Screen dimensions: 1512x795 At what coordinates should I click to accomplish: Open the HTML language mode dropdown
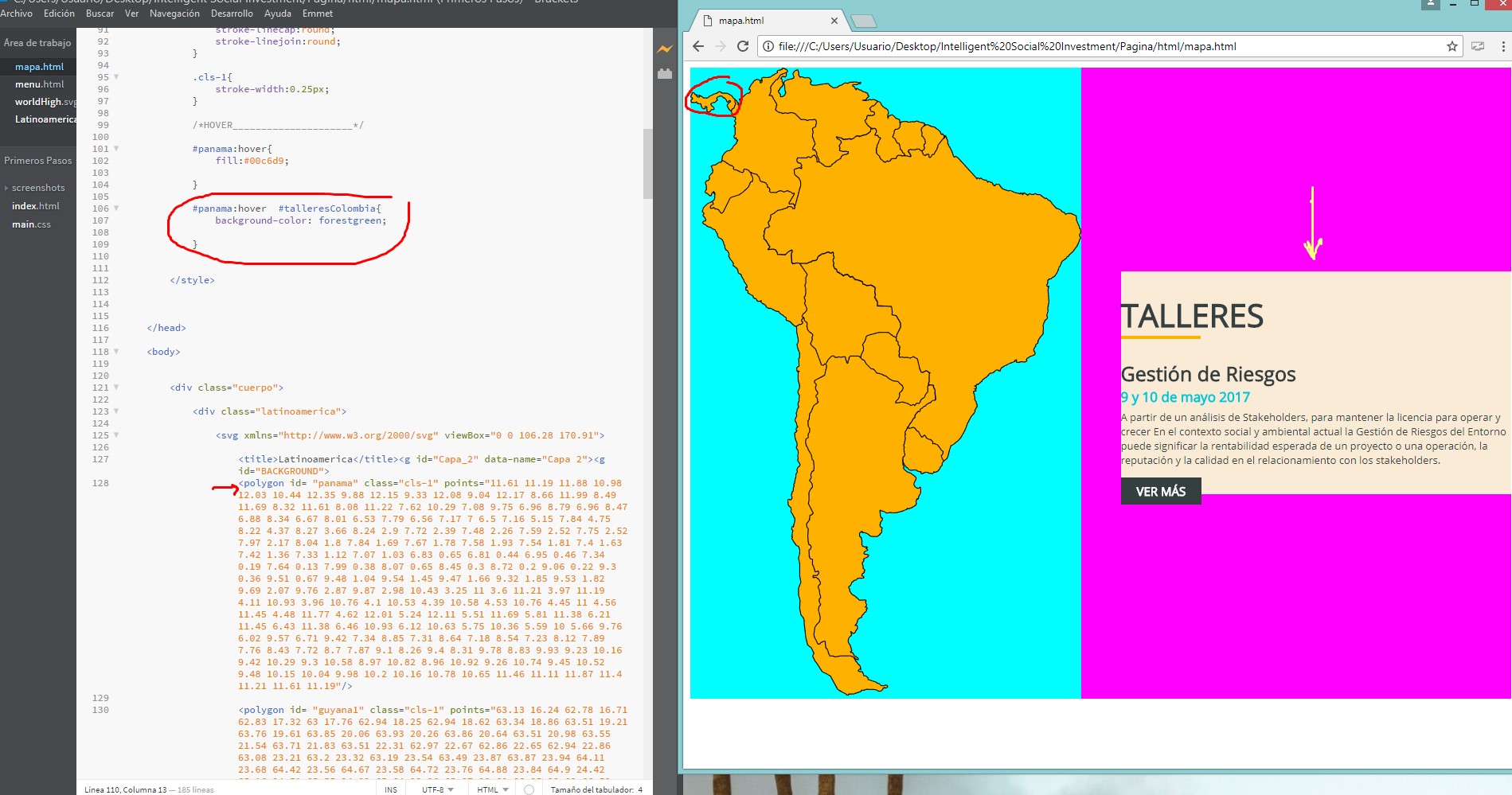[x=493, y=789]
